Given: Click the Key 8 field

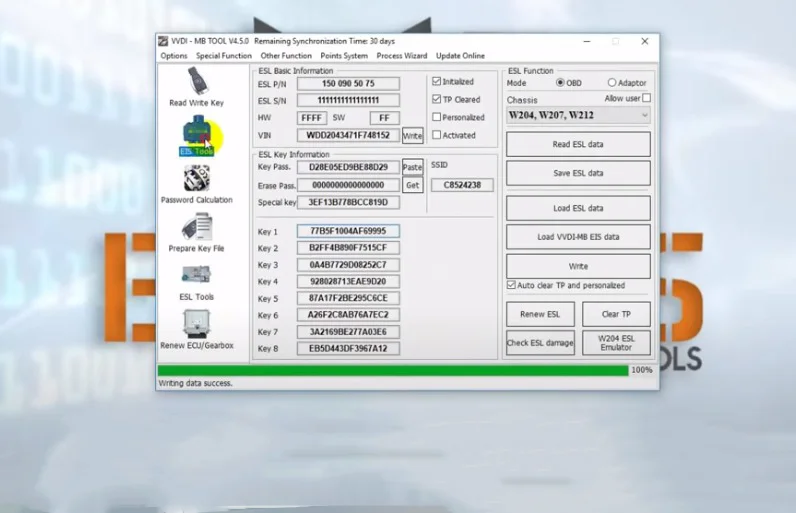Looking at the screenshot, I should (348, 349).
